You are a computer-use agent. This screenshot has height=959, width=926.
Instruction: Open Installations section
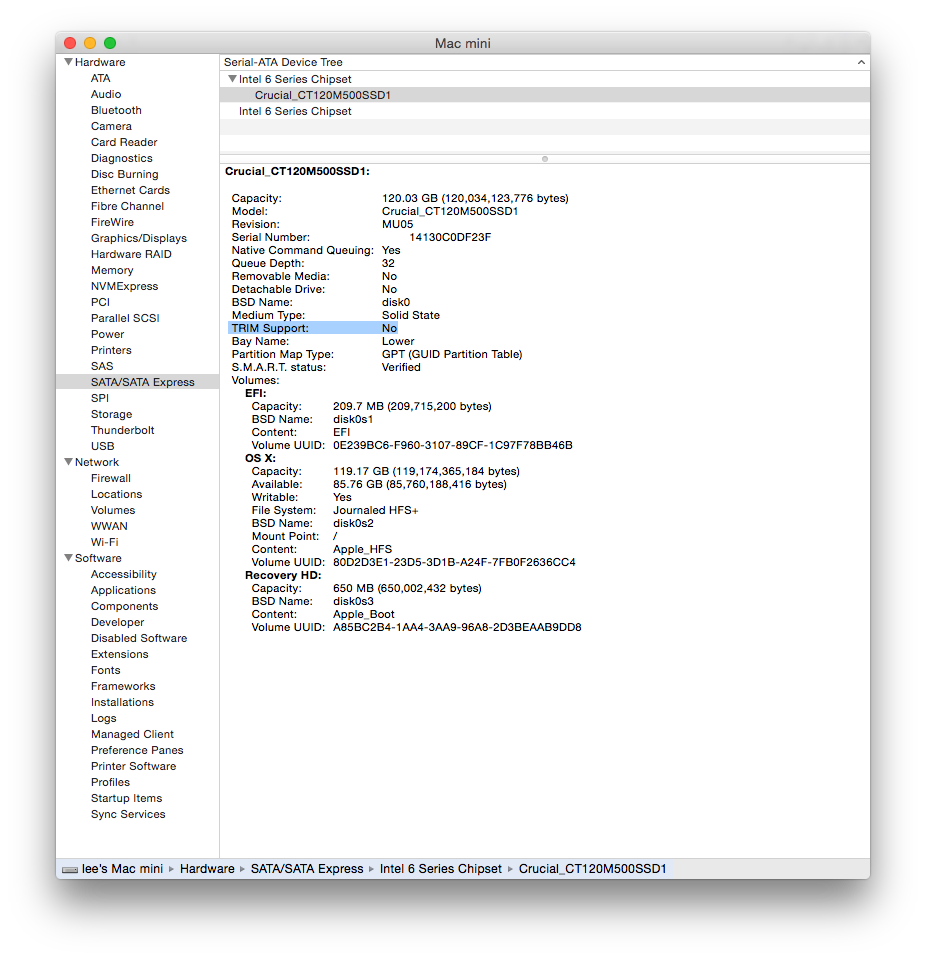122,702
